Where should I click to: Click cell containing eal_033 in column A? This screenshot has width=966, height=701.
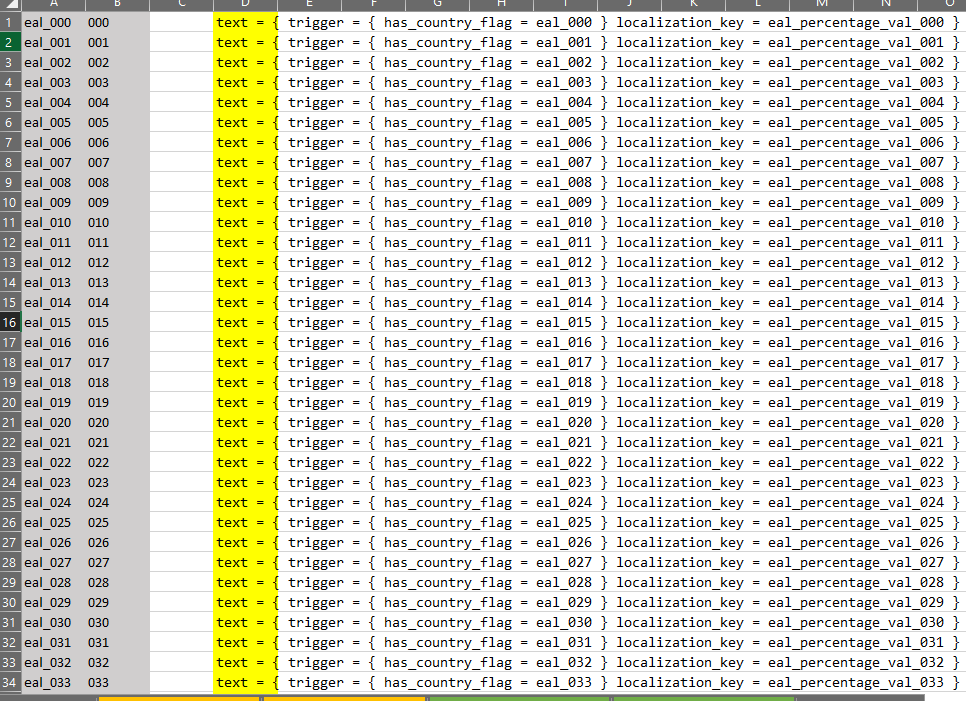coord(53,683)
